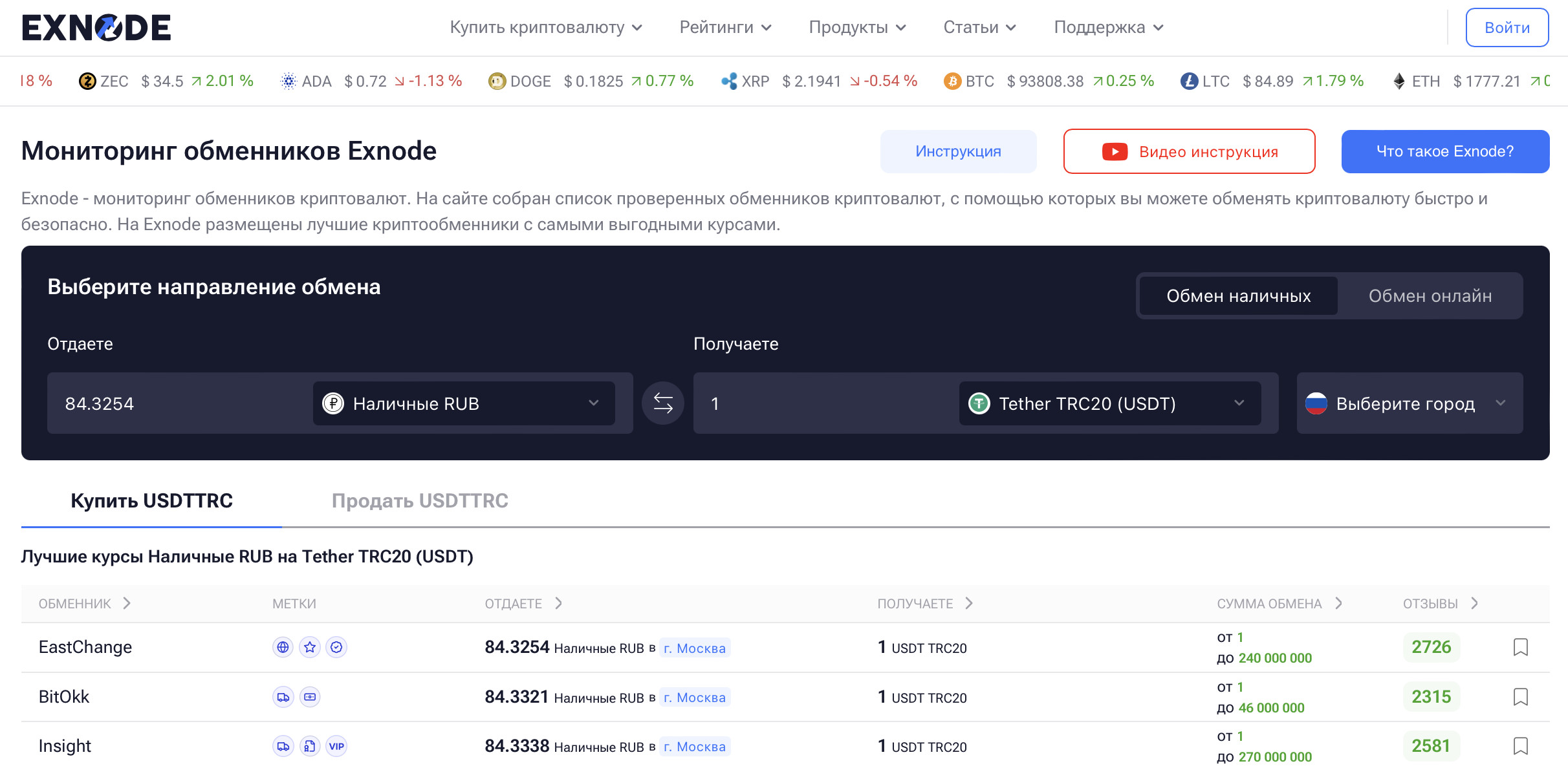This screenshot has width=1568, height=768.
Task: Switch to Обмен онлайн mode
Action: pos(1430,296)
